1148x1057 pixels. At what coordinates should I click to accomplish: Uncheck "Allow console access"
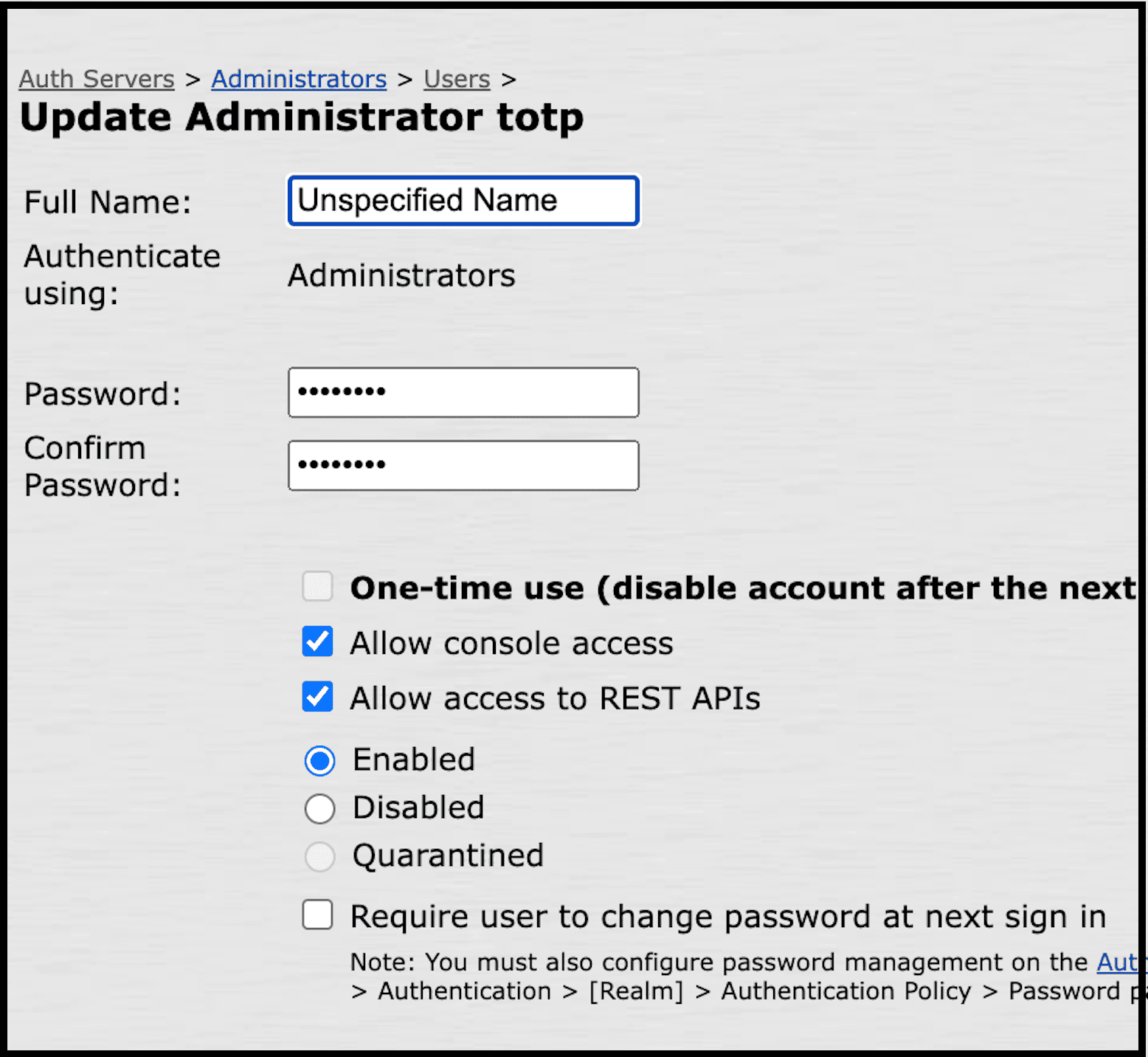coord(317,642)
